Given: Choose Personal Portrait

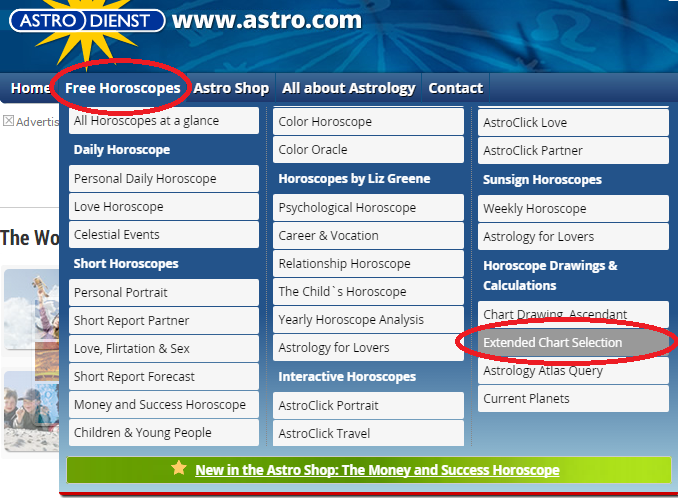Looking at the screenshot, I should [x=164, y=293].
